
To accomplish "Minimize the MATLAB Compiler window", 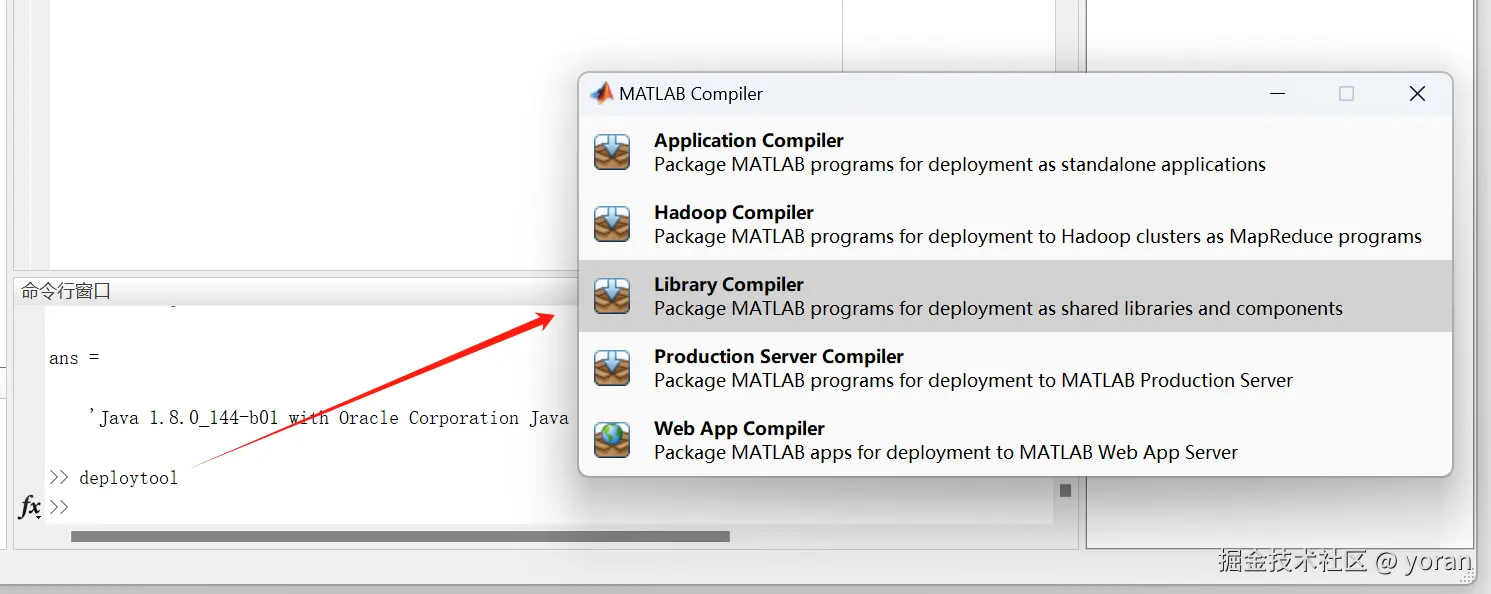I will tap(1277, 94).
